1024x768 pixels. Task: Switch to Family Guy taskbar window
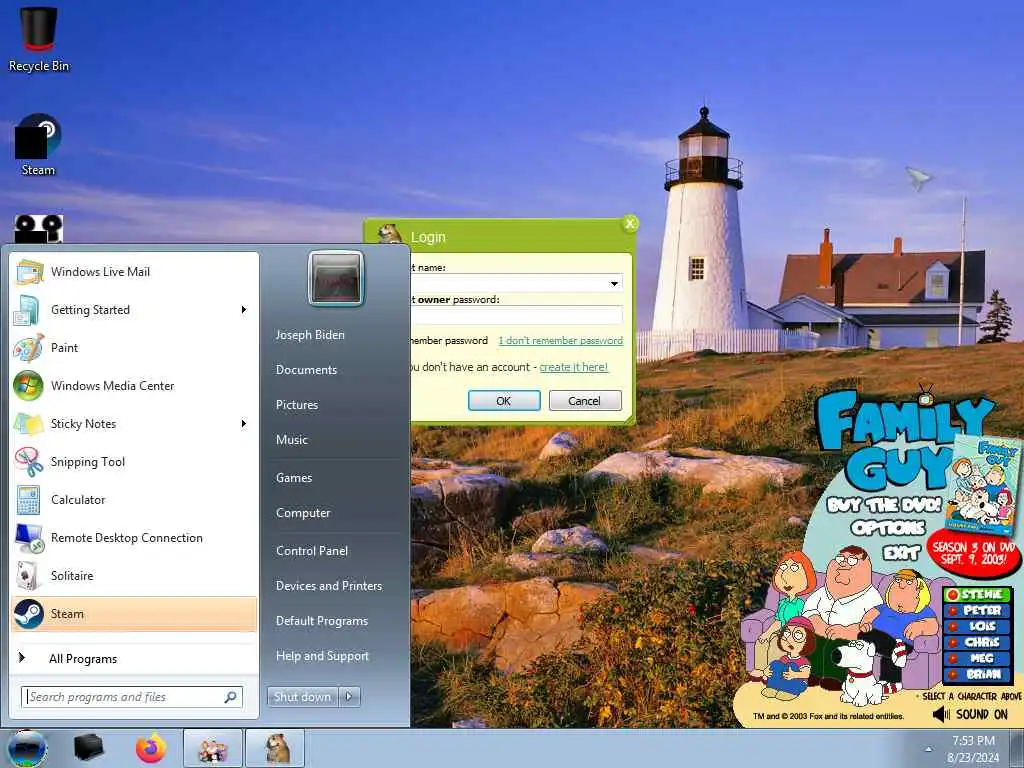tap(212, 748)
